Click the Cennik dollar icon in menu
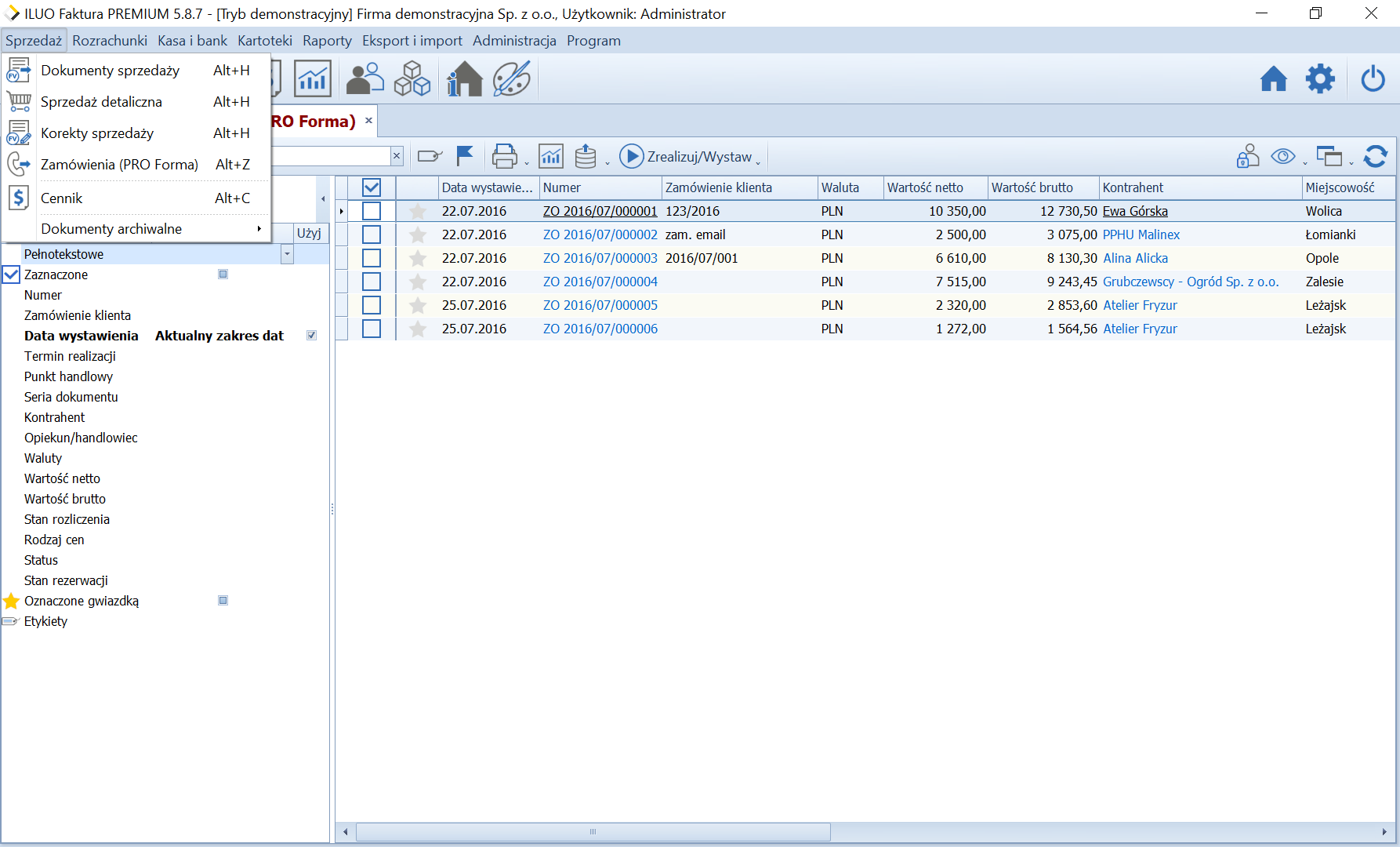The height and width of the screenshot is (847, 1400). tap(19, 198)
